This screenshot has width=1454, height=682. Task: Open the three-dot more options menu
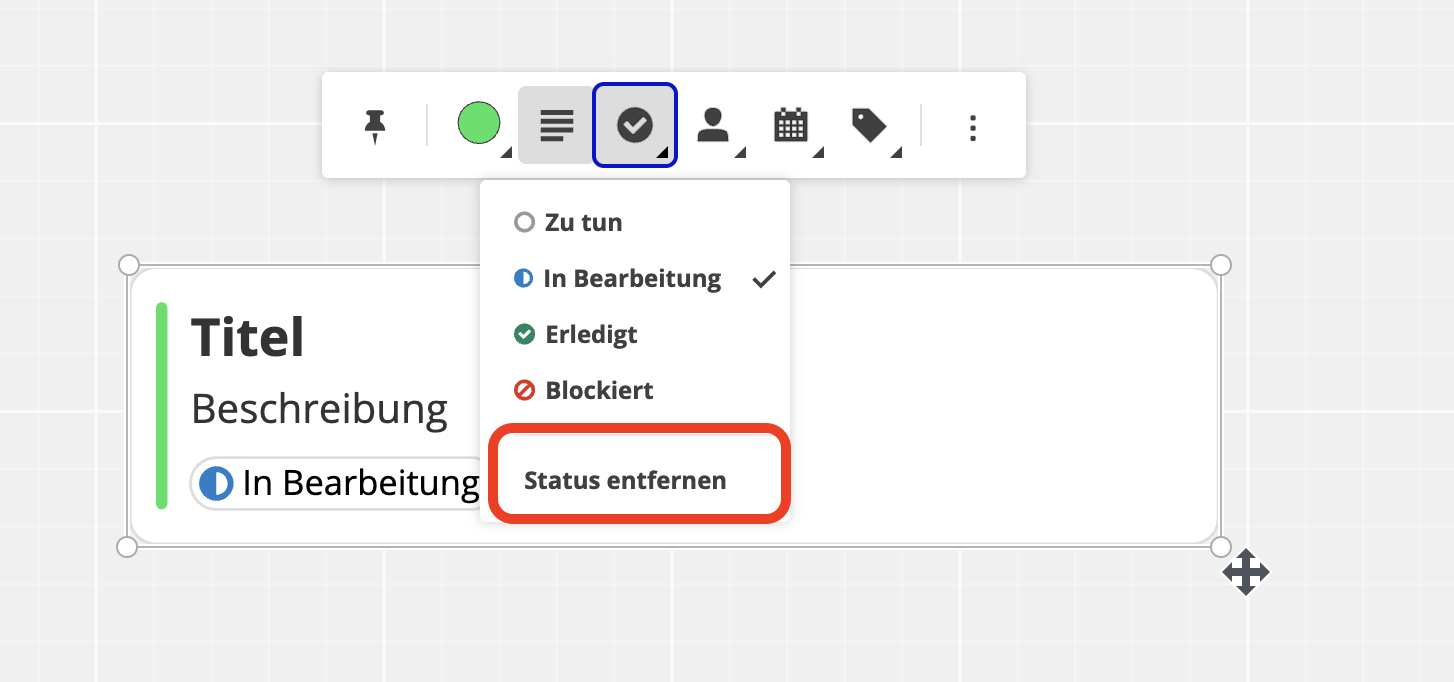pos(973,127)
